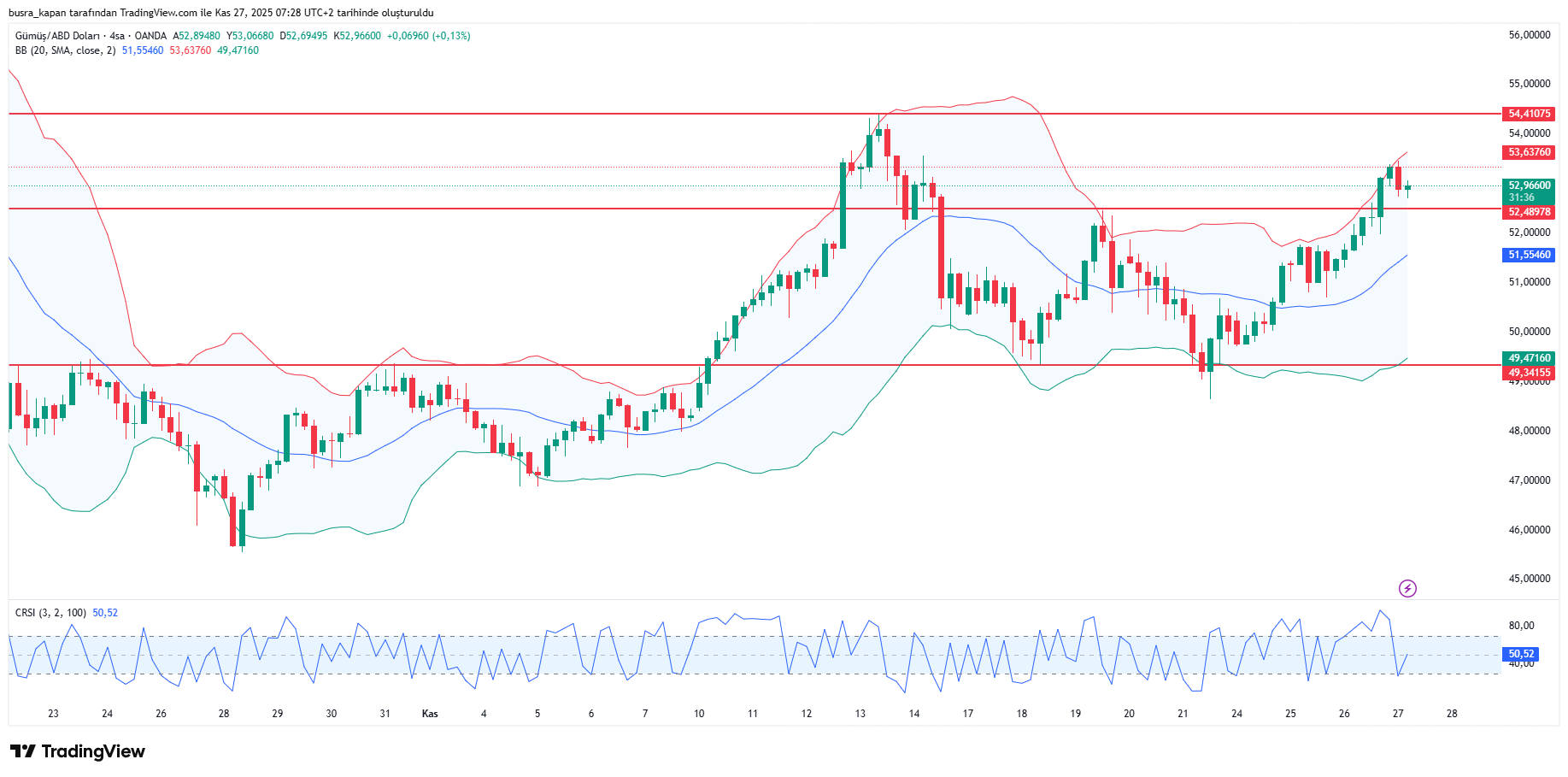Viewport: 1568px width, 777px height.
Task: Open the BB (20, SMA, close, 2) legend
Action: coord(65,50)
